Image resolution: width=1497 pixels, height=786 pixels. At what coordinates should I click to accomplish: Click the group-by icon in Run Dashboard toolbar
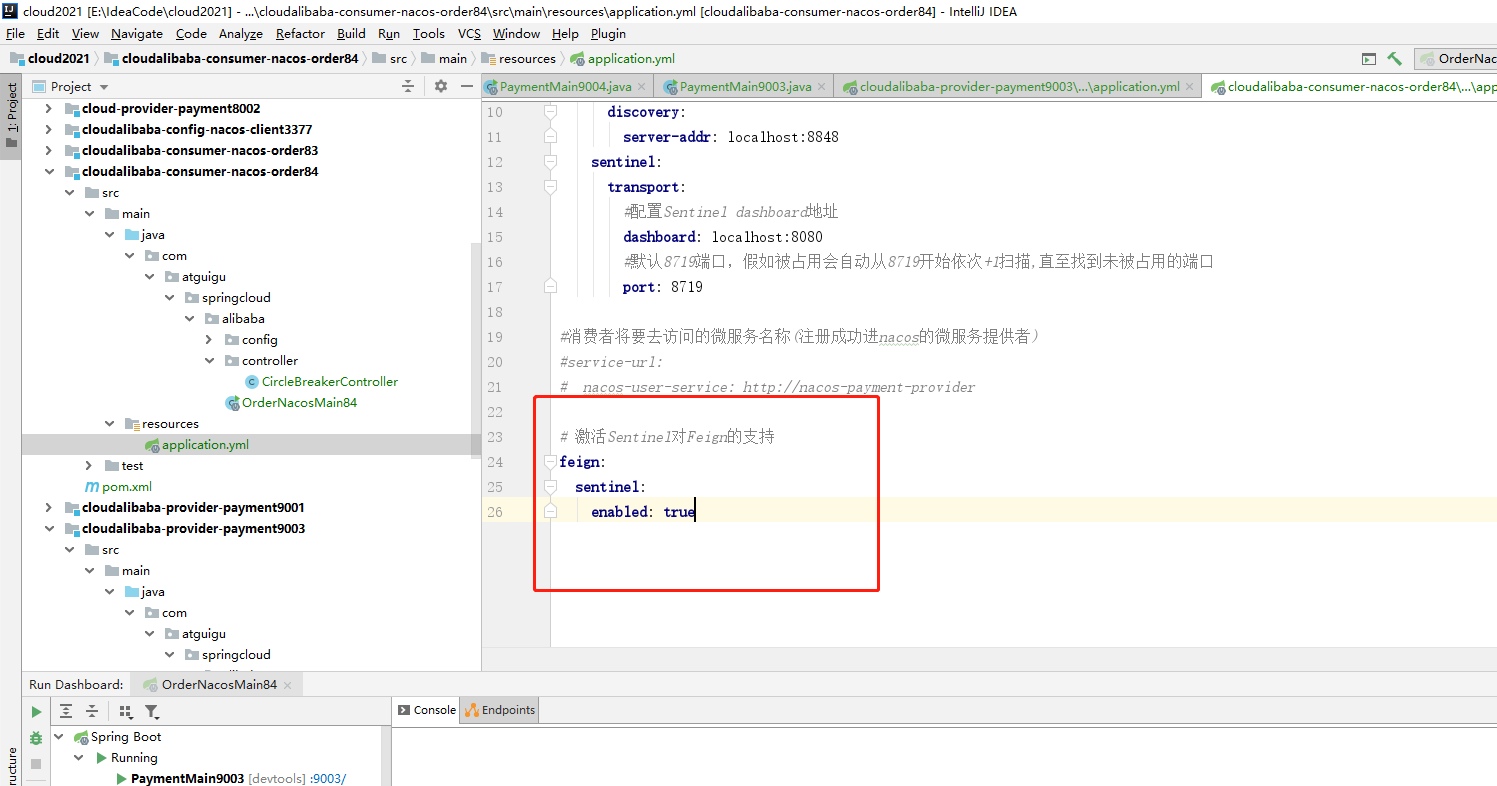pos(125,711)
